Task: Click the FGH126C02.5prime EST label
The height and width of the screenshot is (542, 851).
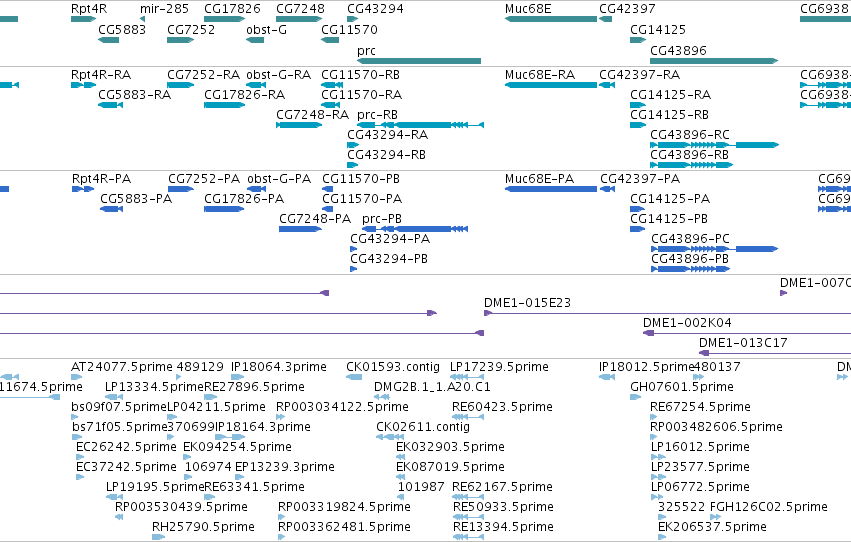Action: (769, 507)
